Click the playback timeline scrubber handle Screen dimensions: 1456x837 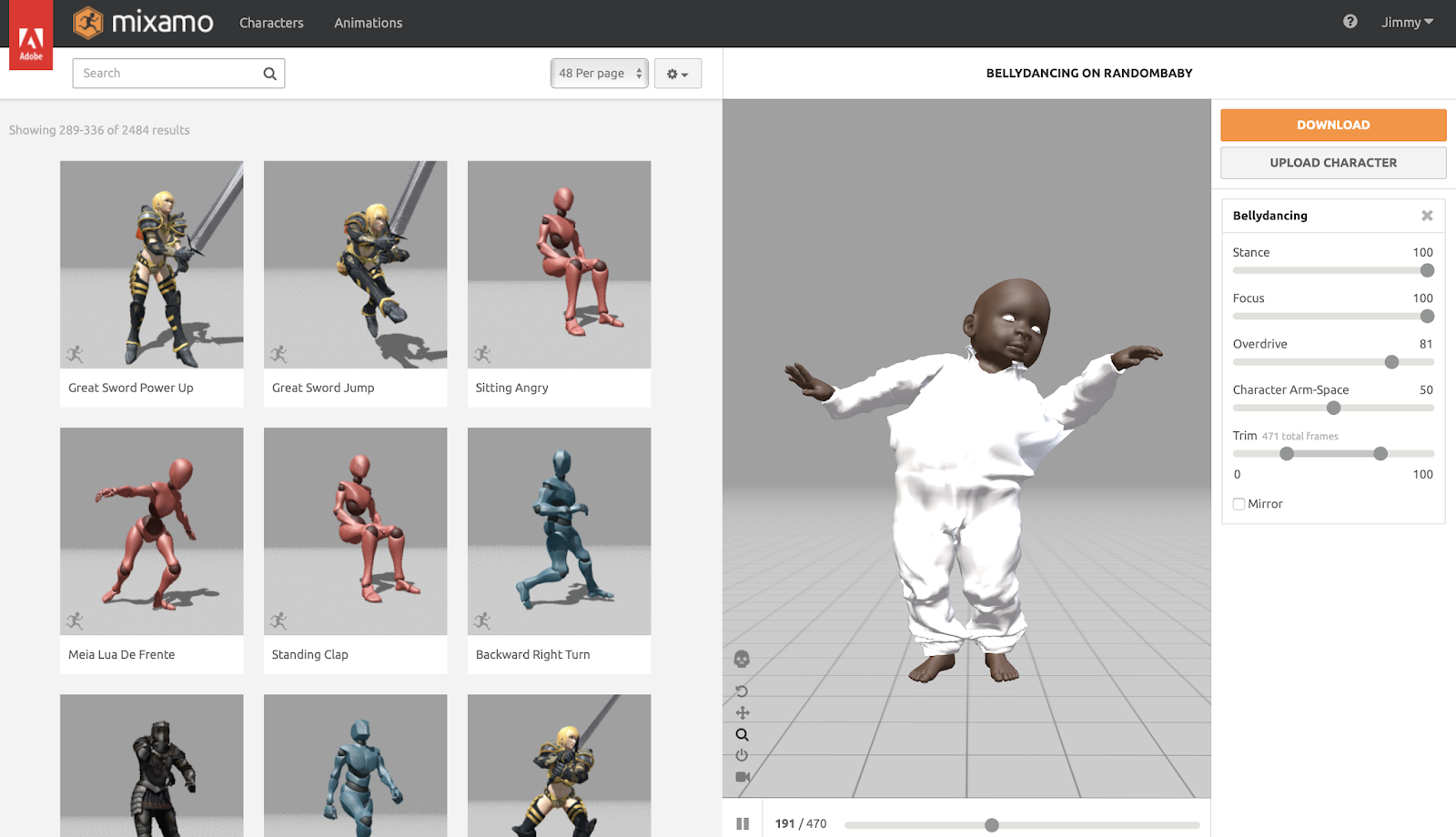[992, 825]
